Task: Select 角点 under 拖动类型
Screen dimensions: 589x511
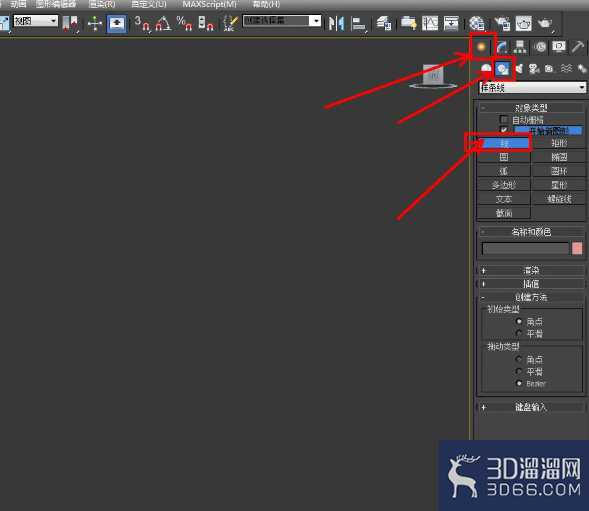Action: [x=519, y=359]
